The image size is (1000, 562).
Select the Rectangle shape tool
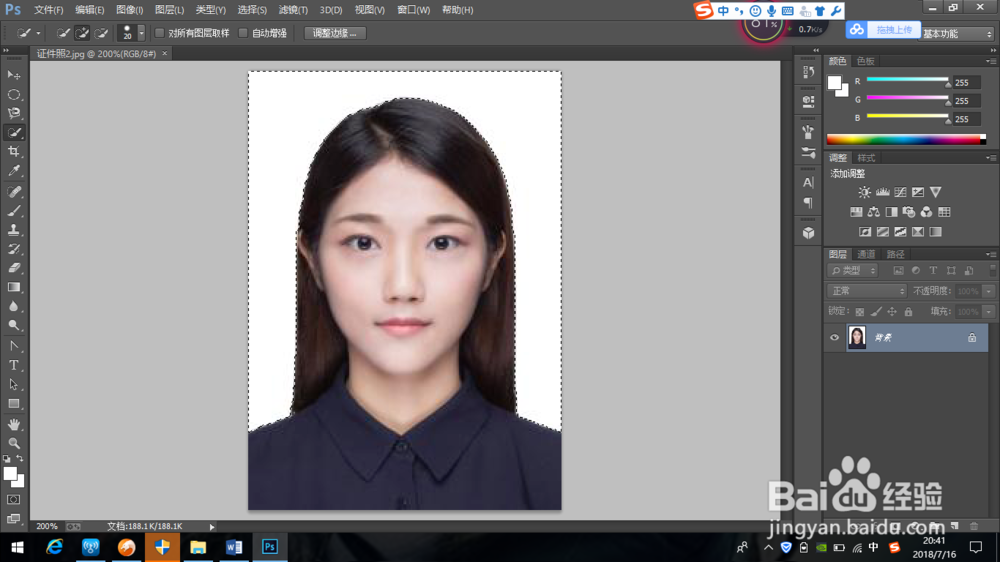[13, 404]
